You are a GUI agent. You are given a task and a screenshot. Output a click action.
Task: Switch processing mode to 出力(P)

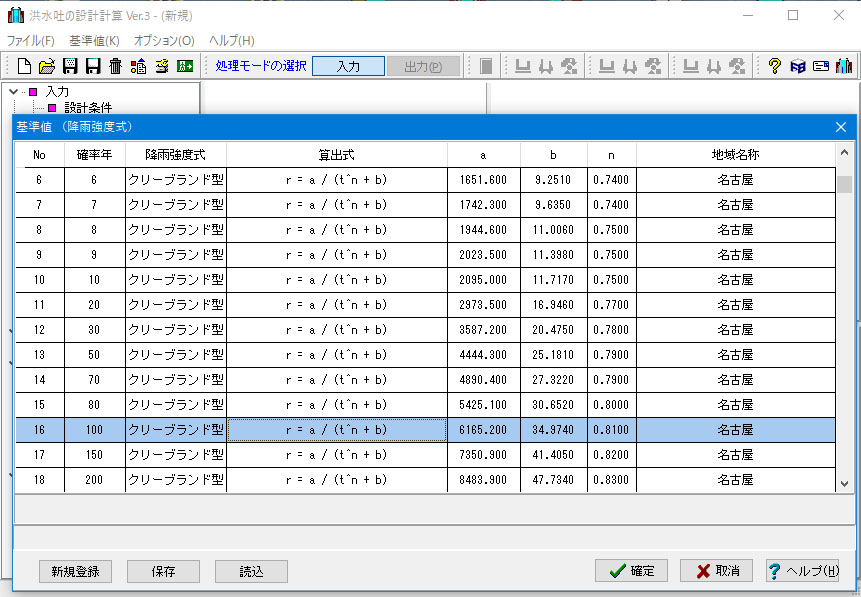tap(423, 66)
